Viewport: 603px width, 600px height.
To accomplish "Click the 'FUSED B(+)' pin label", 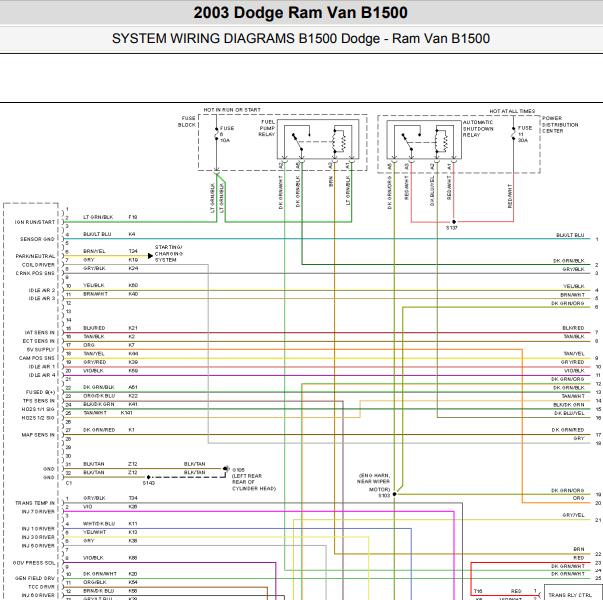I will pyautogui.click(x=40, y=392).
